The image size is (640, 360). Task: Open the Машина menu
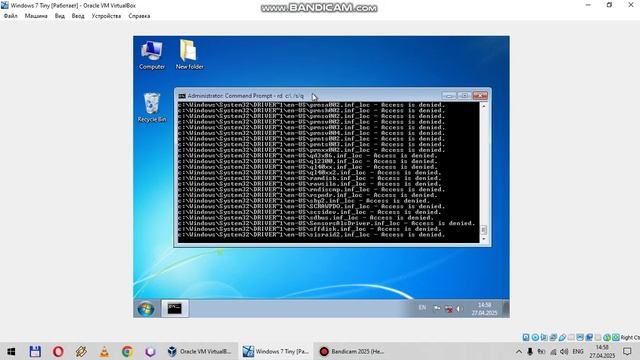[36, 16]
